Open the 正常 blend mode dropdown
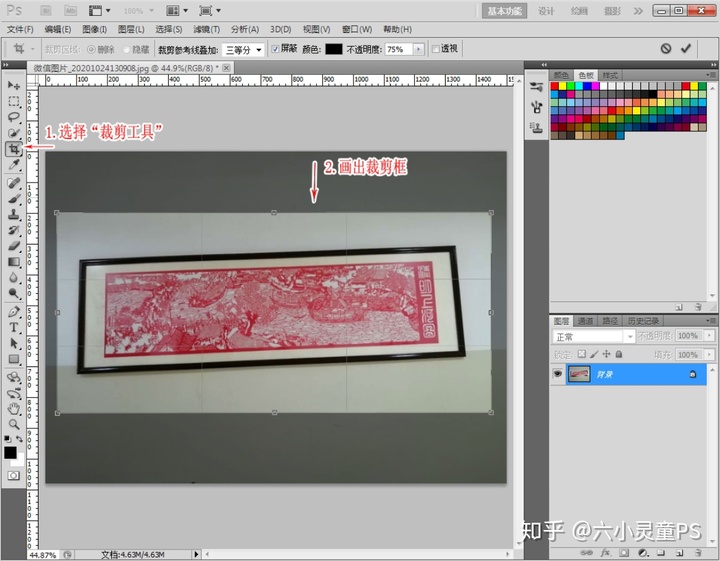 (x=593, y=337)
